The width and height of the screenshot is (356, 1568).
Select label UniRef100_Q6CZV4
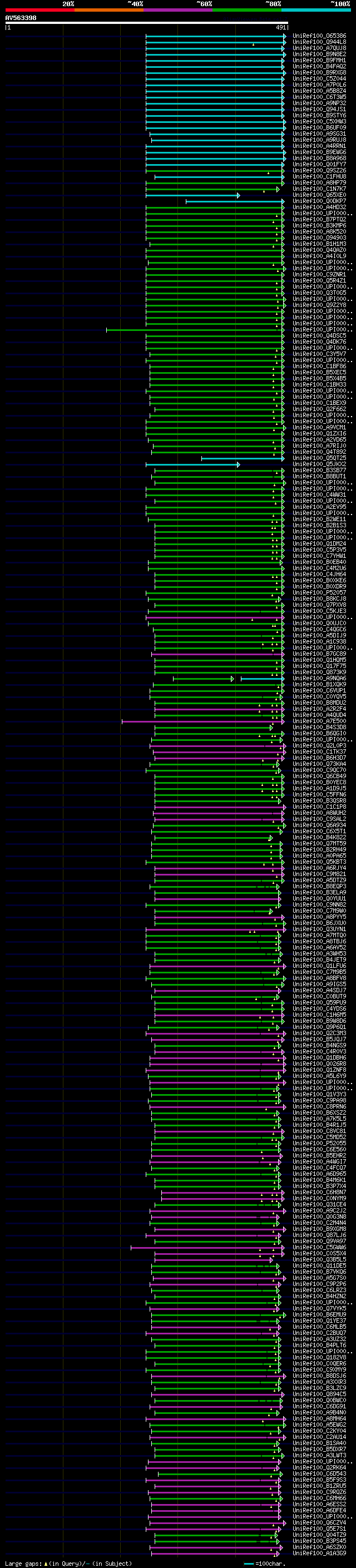319,1522
